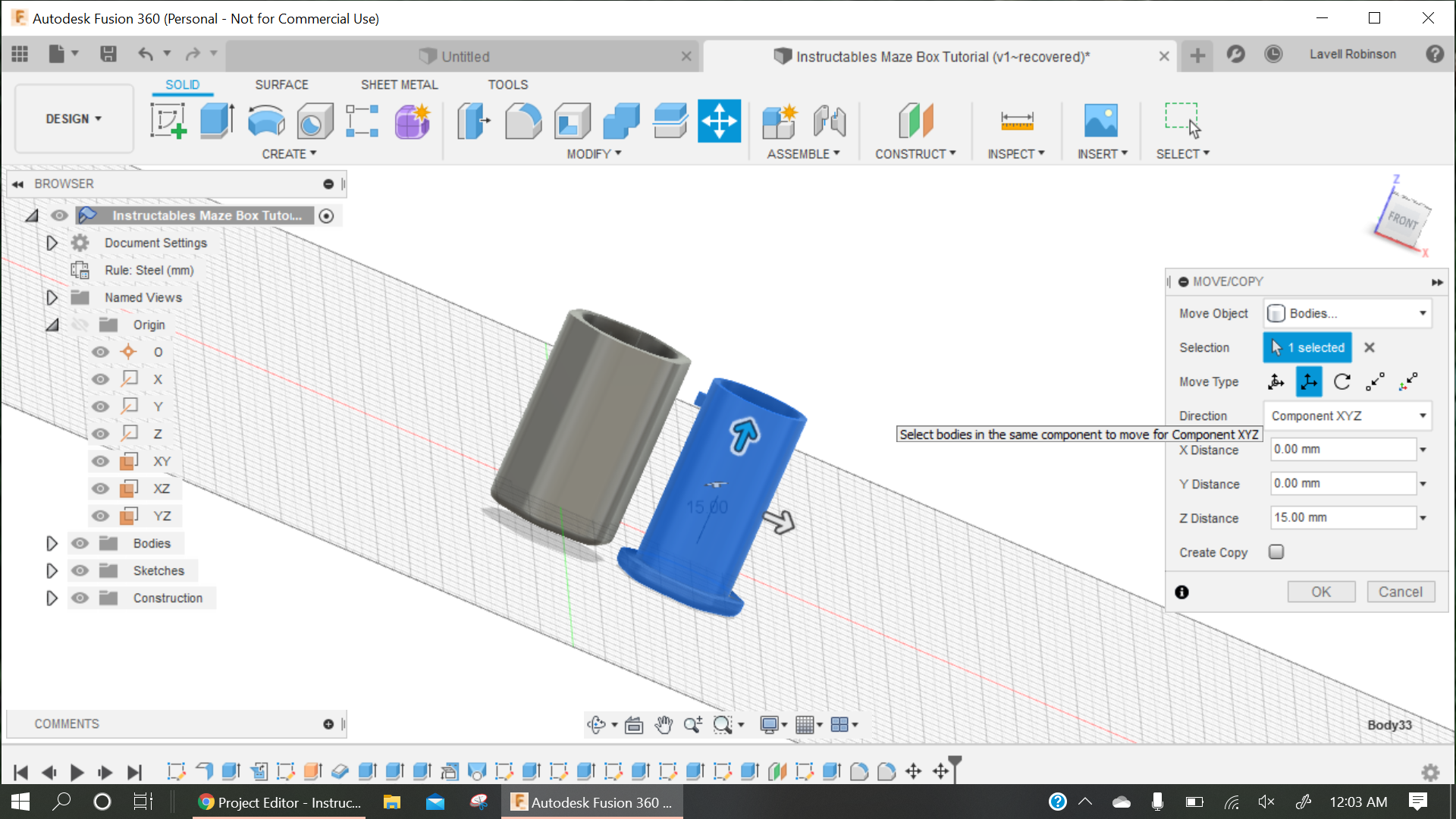Select the Revolve tool
This screenshot has width=1456, height=819.
[266, 121]
